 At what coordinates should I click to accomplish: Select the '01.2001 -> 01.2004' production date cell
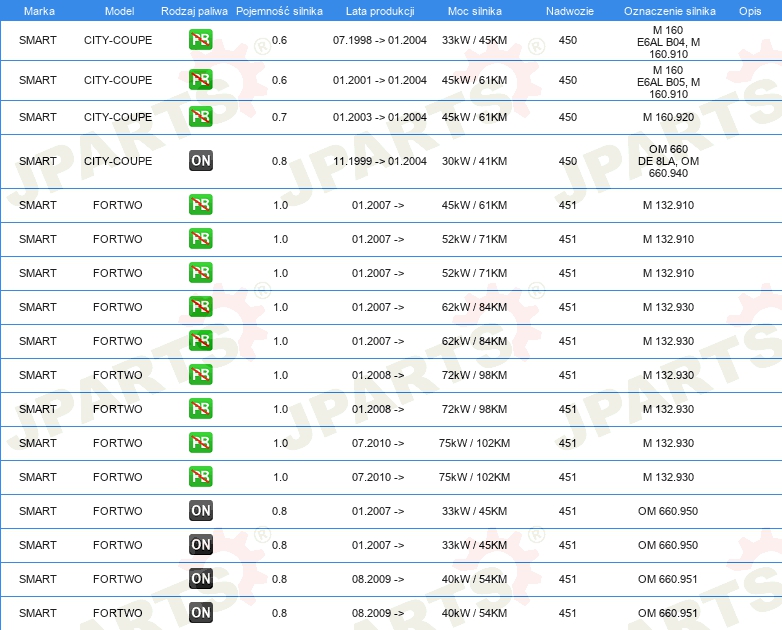[x=380, y=80]
